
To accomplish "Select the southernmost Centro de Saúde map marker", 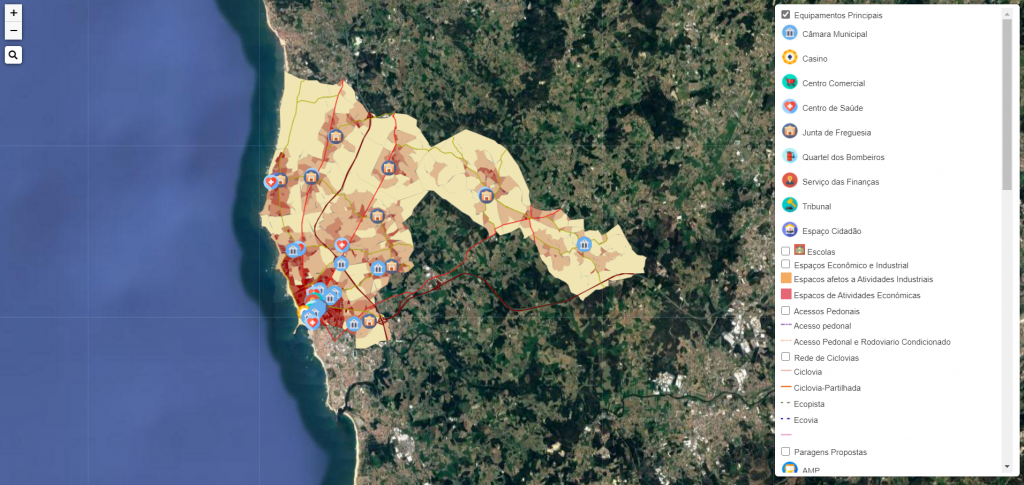I will click(x=313, y=322).
